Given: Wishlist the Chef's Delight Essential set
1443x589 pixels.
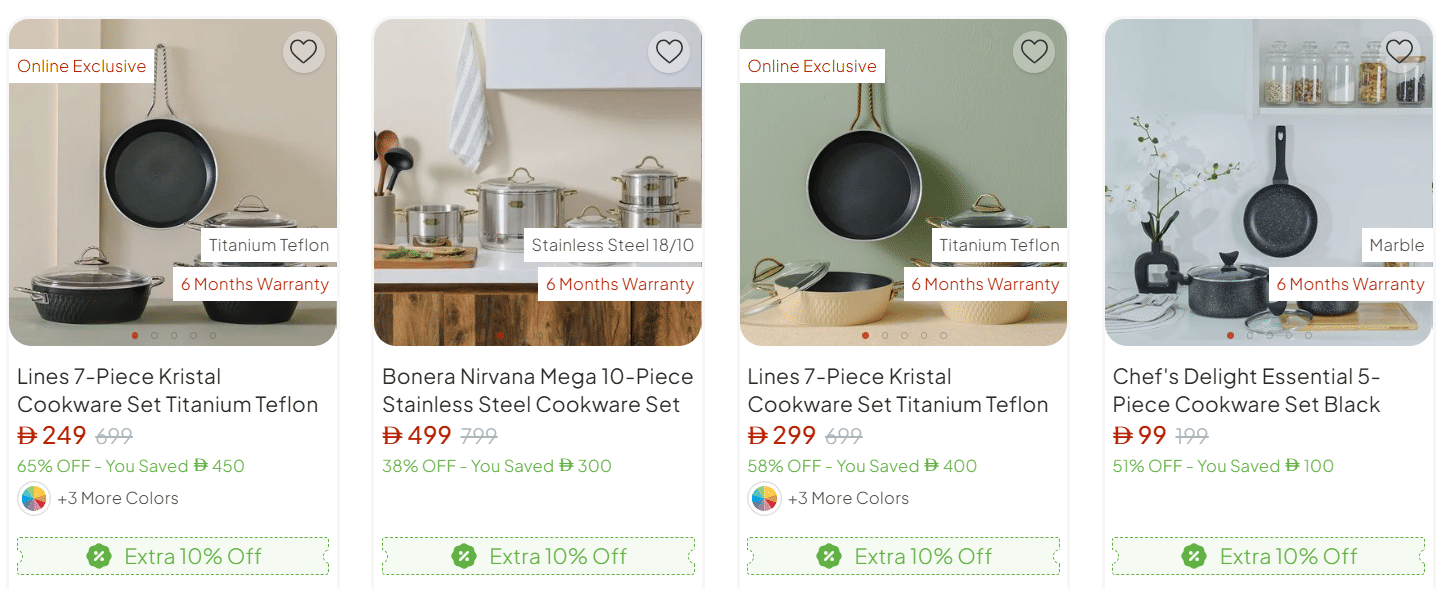Looking at the screenshot, I should [1399, 51].
